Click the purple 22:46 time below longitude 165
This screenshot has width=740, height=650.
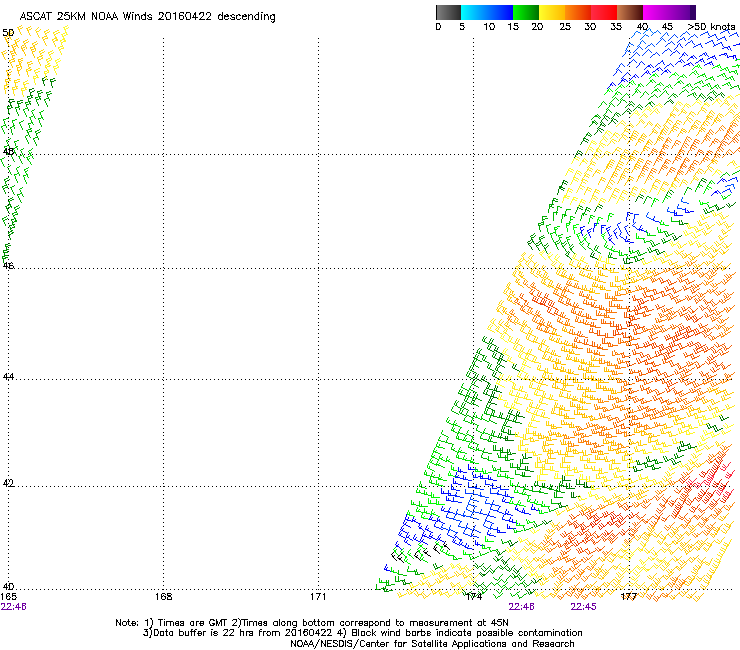coord(14,607)
